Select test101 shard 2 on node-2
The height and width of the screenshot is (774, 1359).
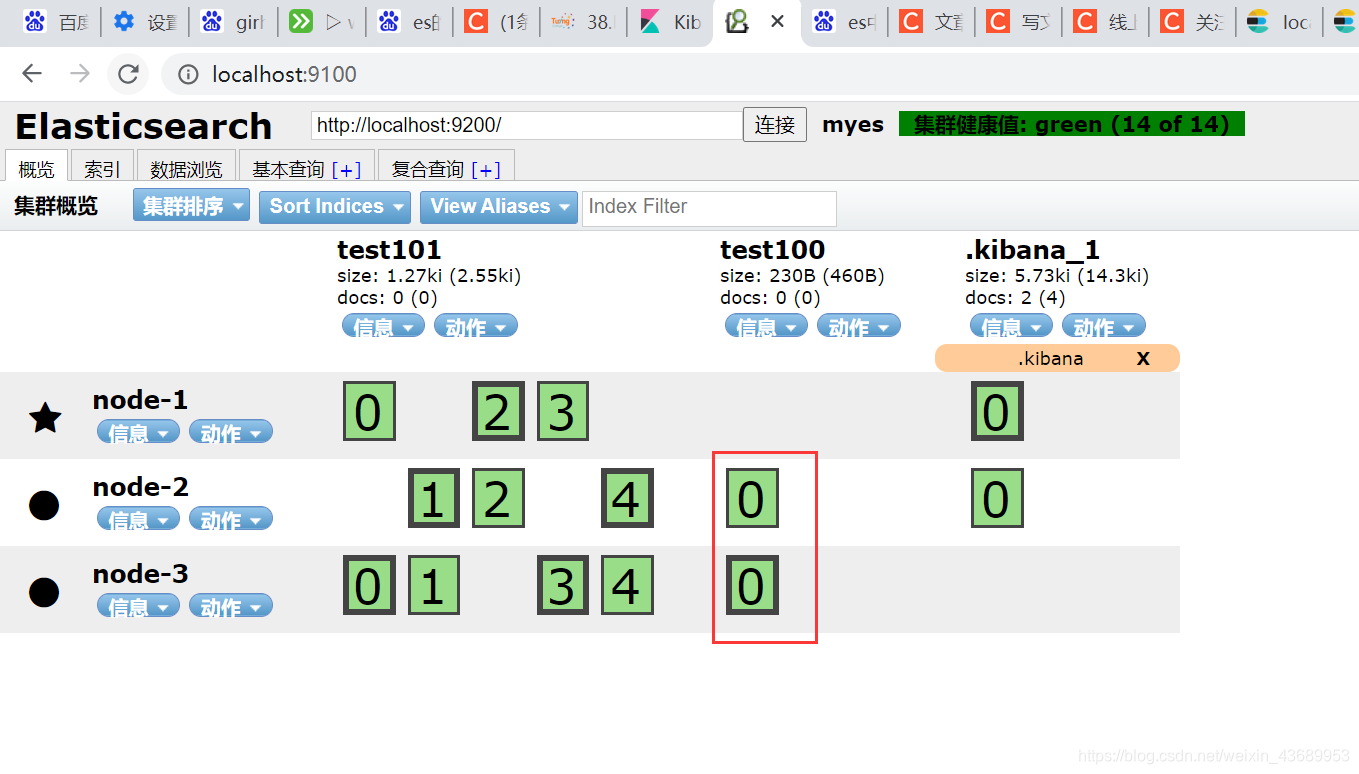click(x=498, y=498)
